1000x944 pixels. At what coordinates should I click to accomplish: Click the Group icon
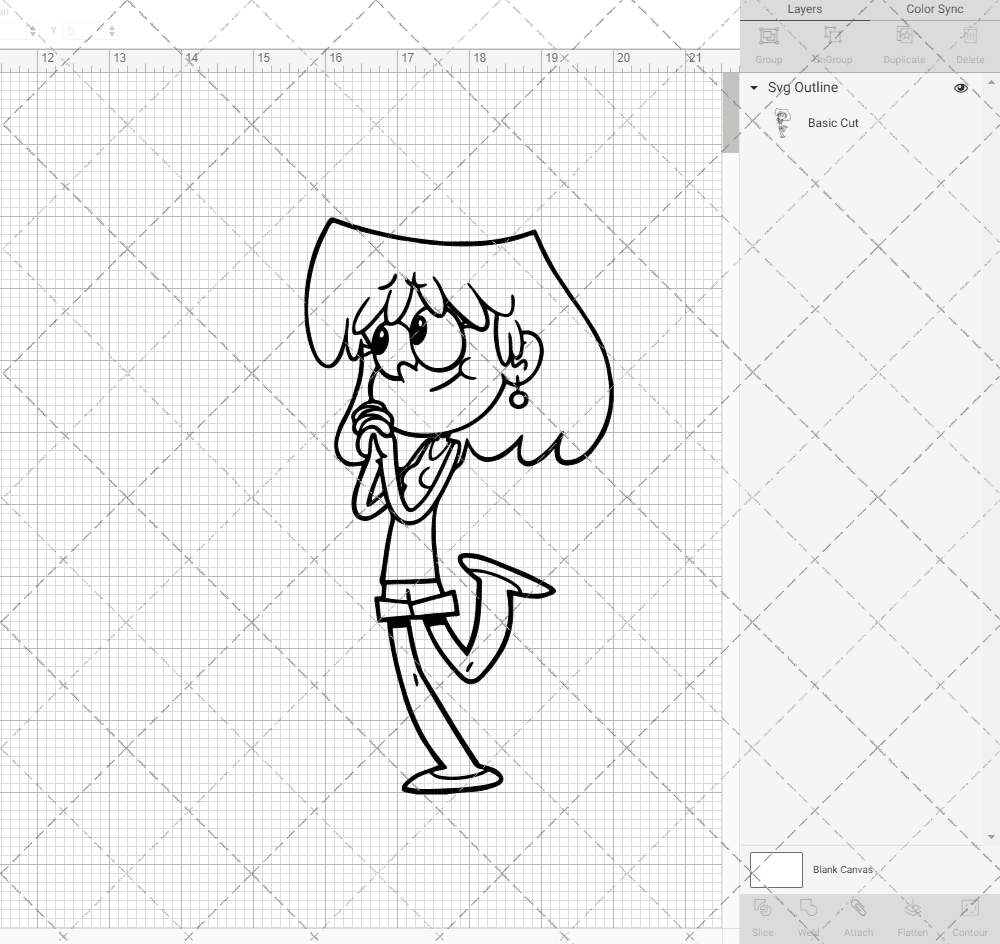click(768, 36)
